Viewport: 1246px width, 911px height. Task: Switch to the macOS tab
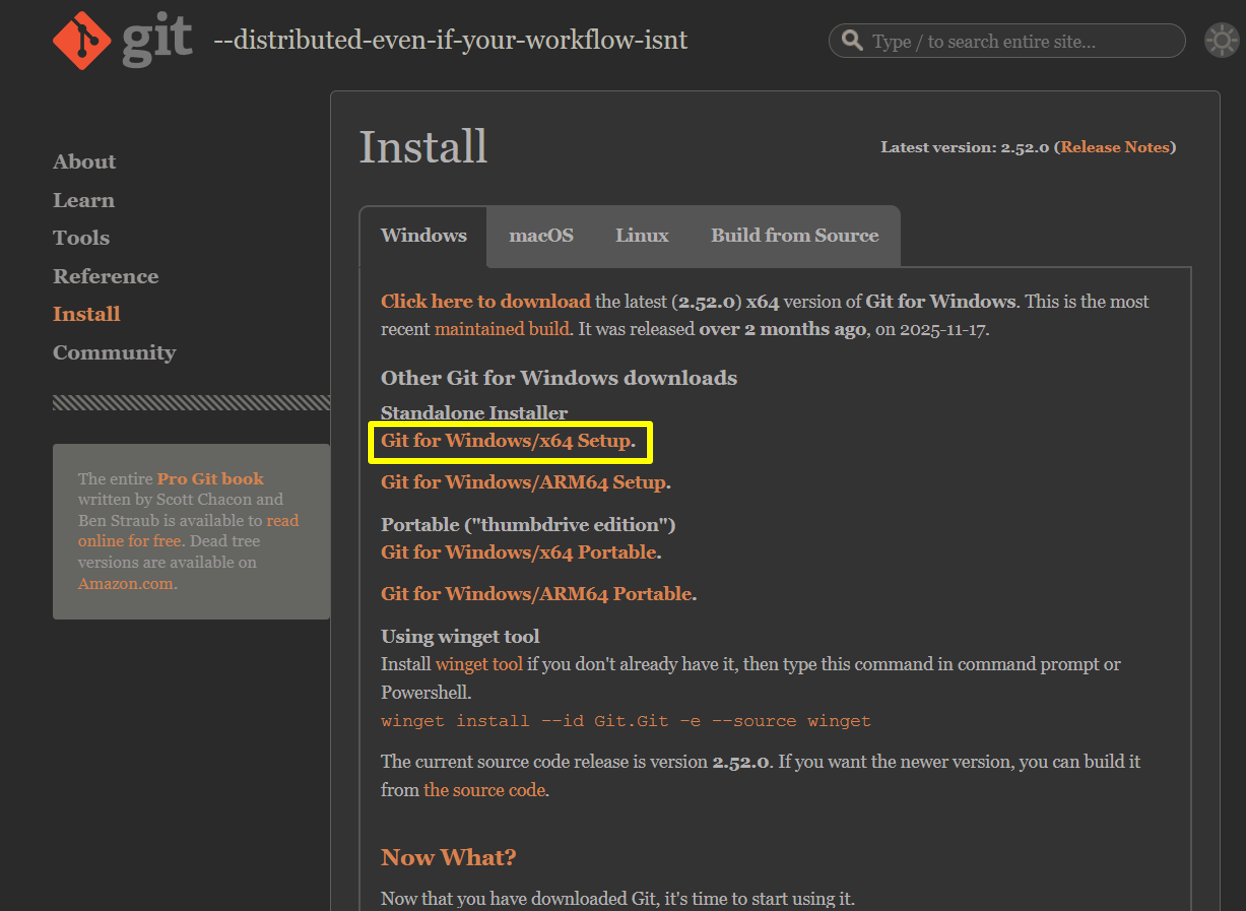tap(541, 236)
